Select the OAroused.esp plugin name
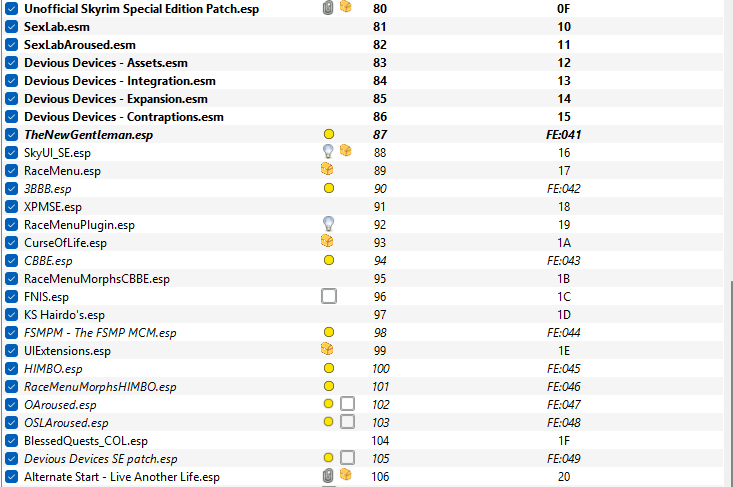The height and width of the screenshot is (487, 733). [x=60, y=405]
